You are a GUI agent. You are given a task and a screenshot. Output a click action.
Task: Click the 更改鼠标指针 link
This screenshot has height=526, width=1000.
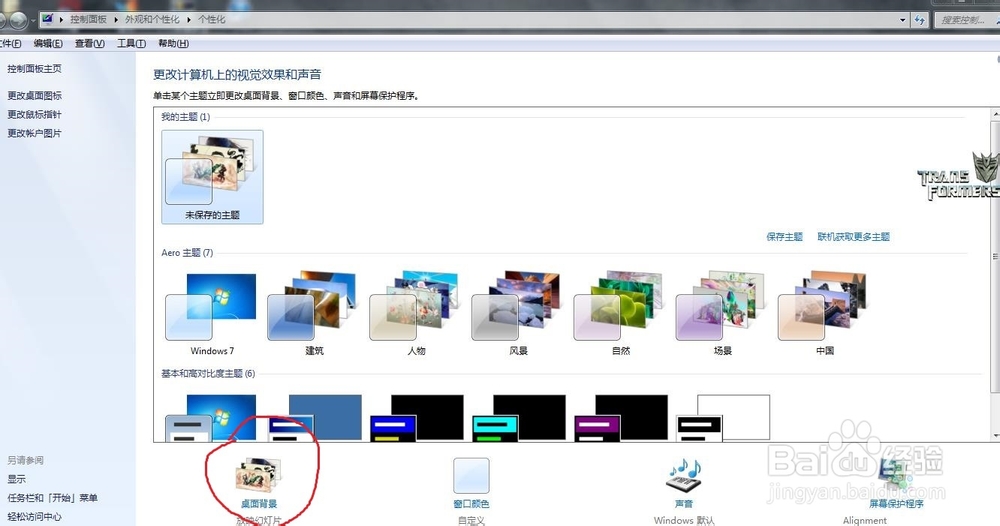coord(34,115)
